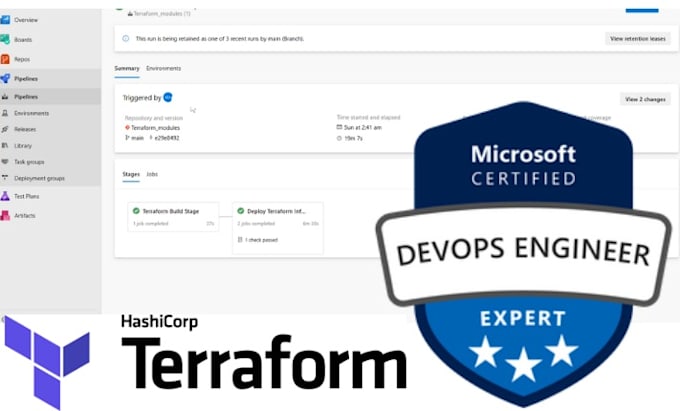Screen dimensions: 680x411
Task: Open the Releases rocket icon
Action: pos(5,129)
